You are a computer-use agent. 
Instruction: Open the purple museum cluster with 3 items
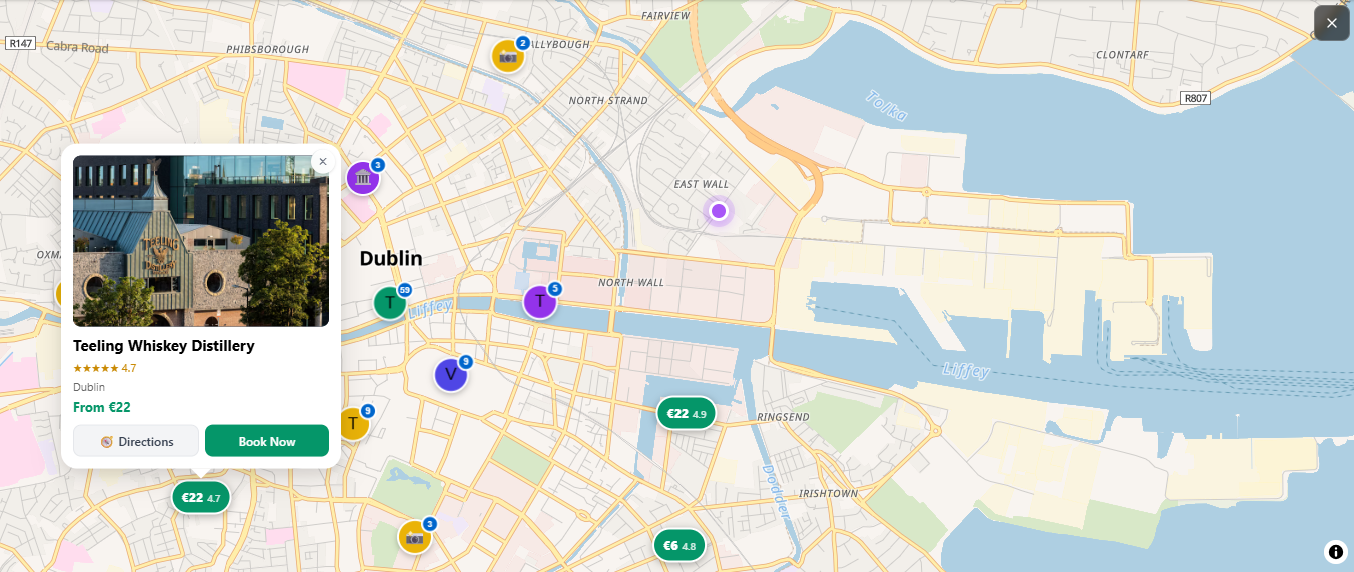[x=364, y=178]
